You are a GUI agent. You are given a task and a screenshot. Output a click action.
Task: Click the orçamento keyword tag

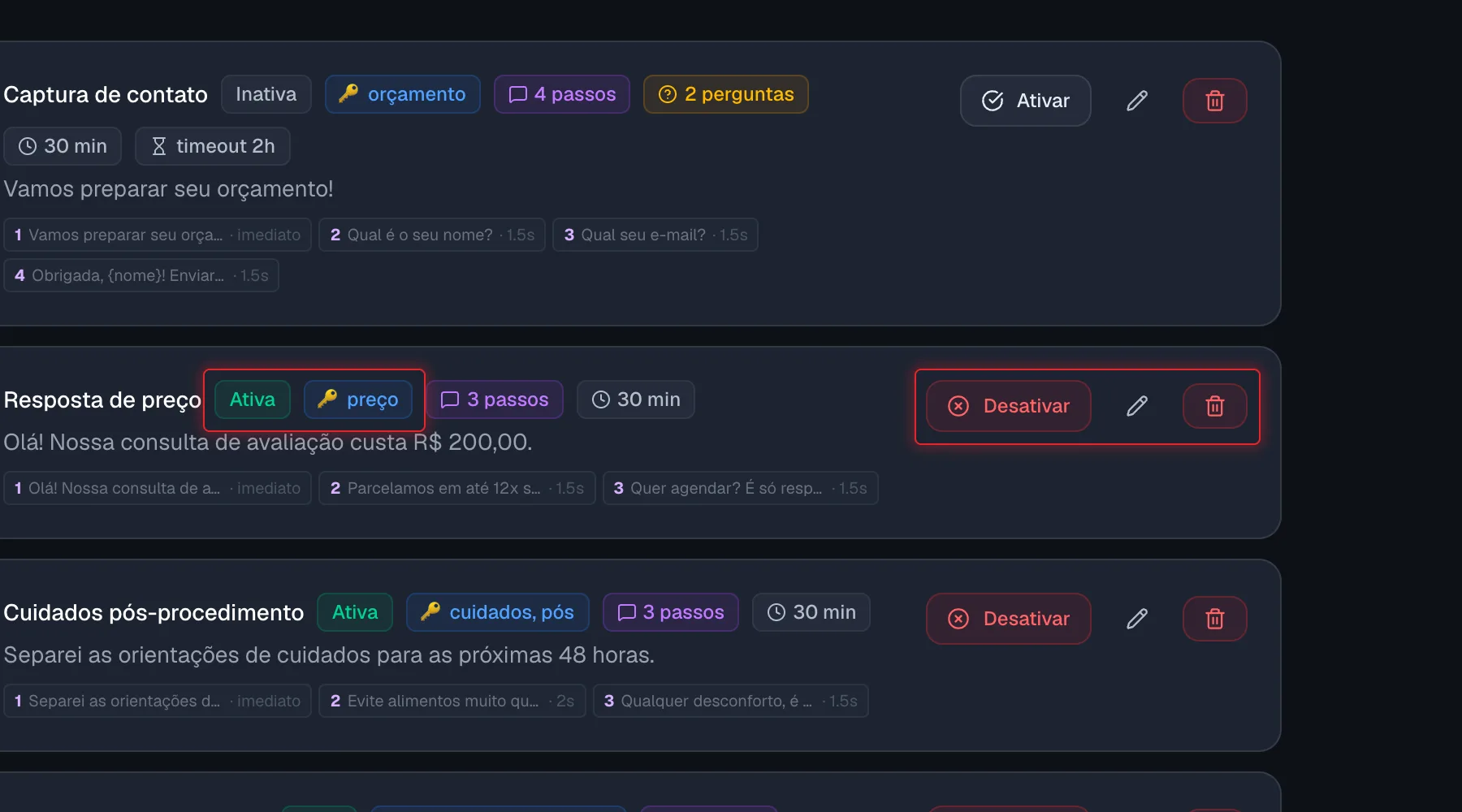[x=402, y=94]
